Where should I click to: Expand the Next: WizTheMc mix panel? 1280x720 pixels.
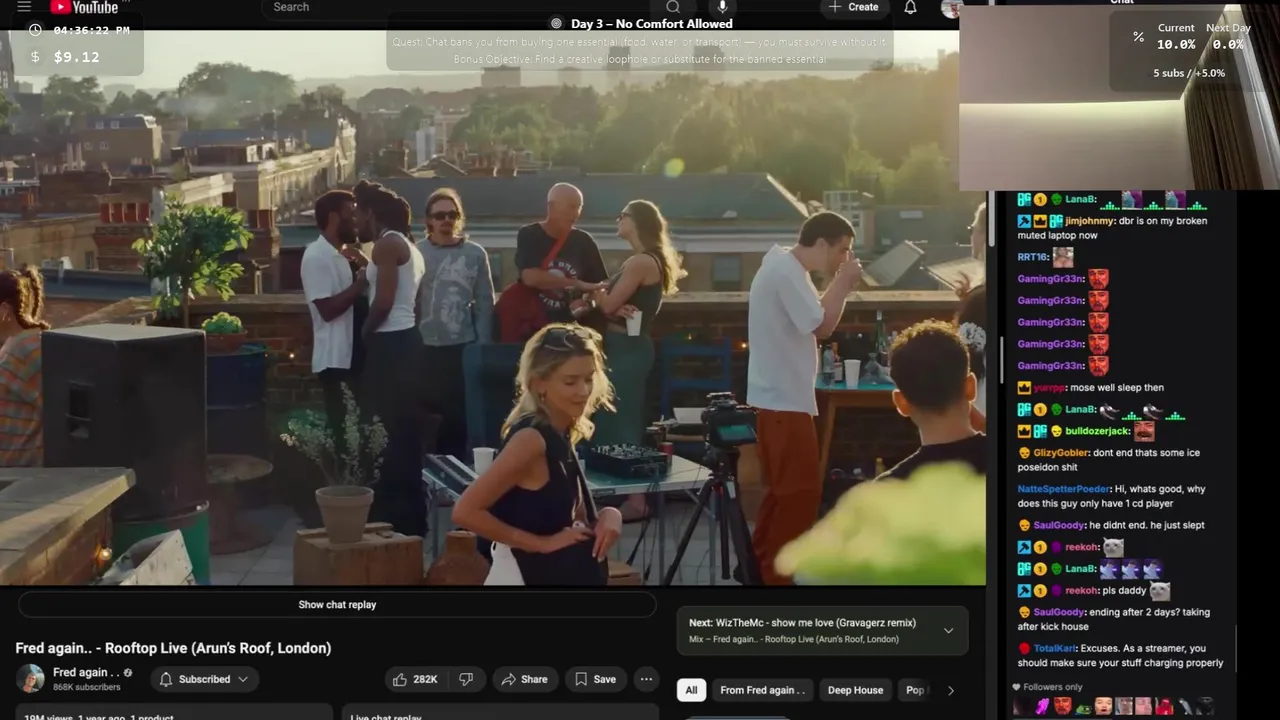[x=948, y=631]
